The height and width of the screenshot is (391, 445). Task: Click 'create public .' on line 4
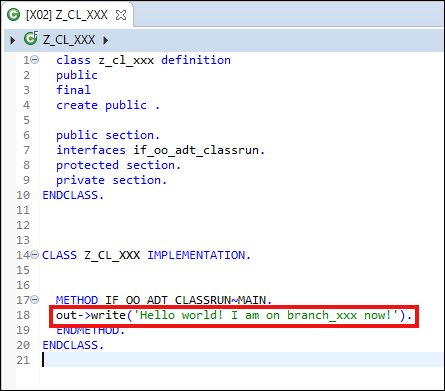coord(108,105)
